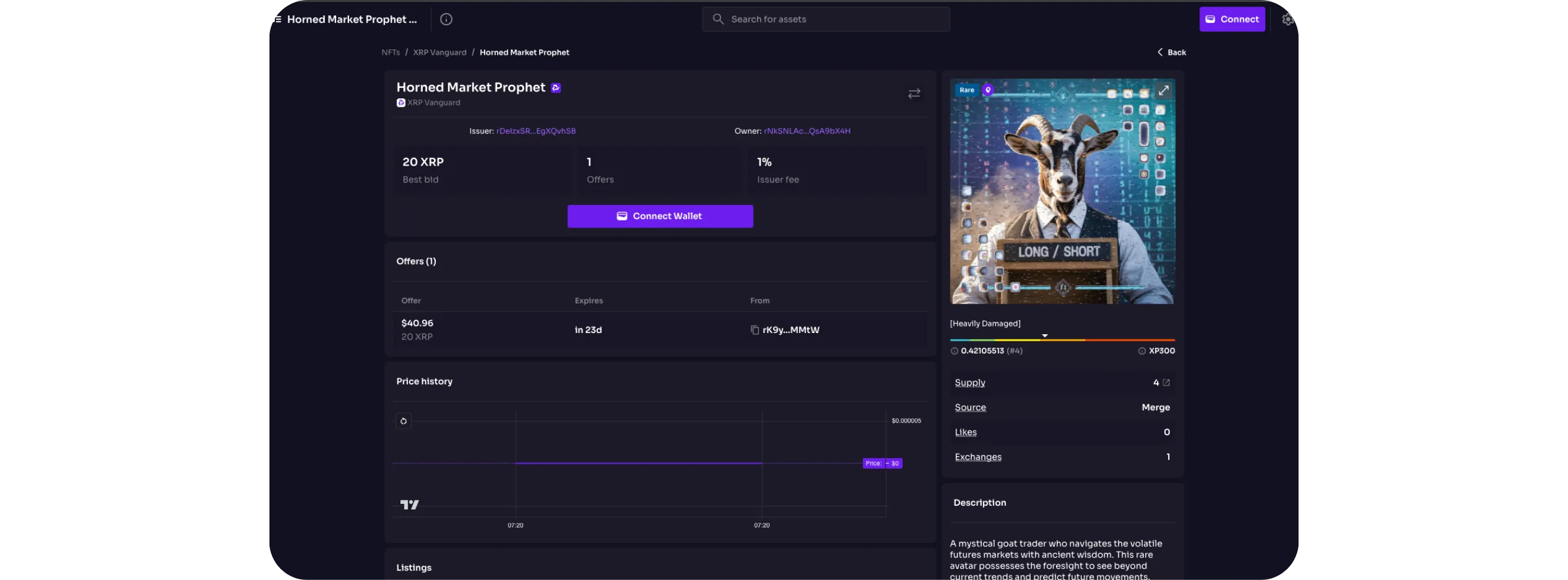Image resolution: width=1568 pixels, height=580 pixels.
Task: Go to the NFTs breadcrumb
Action: pyautogui.click(x=391, y=52)
